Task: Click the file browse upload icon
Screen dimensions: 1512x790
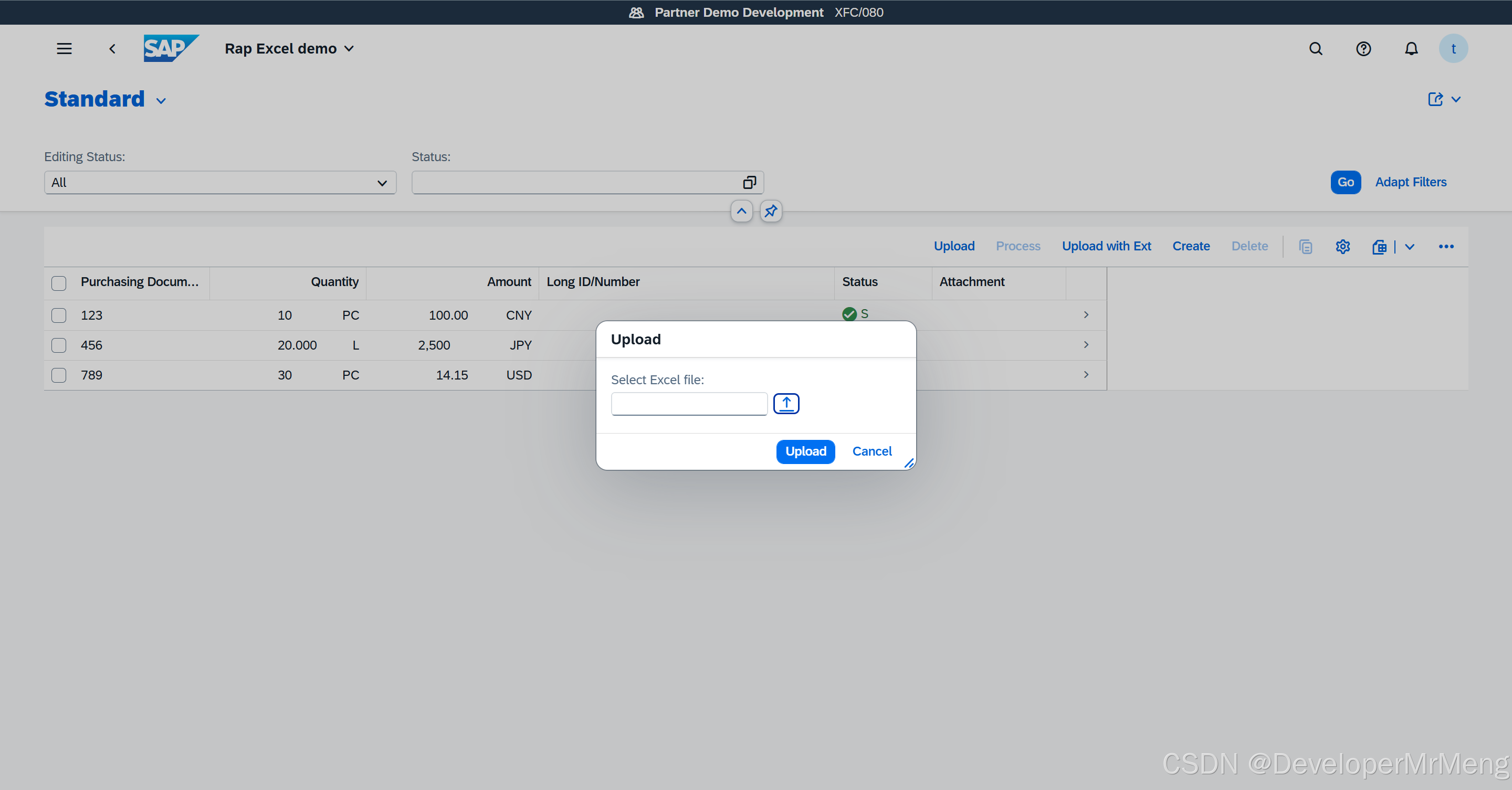Action: tap(786, 404)
